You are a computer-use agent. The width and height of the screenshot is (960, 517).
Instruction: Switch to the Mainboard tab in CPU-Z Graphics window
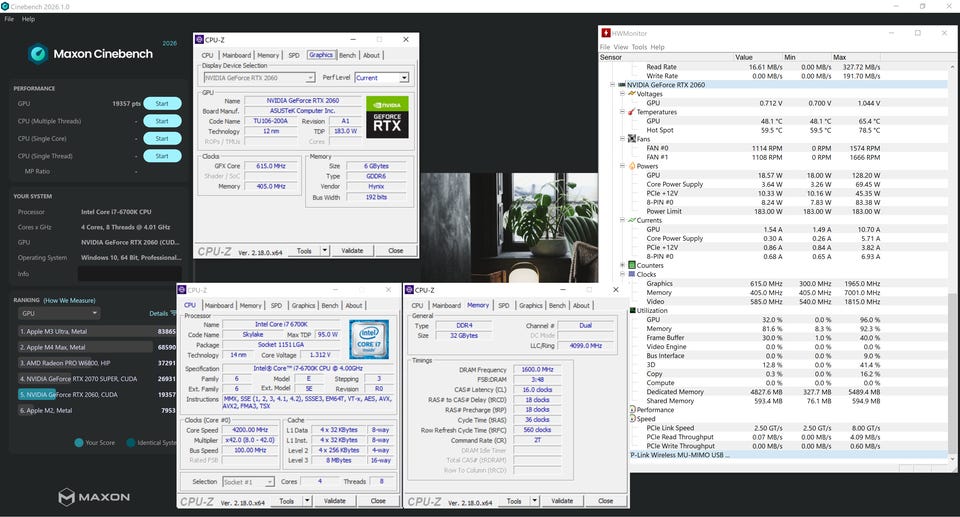click(x=236, y=55)
